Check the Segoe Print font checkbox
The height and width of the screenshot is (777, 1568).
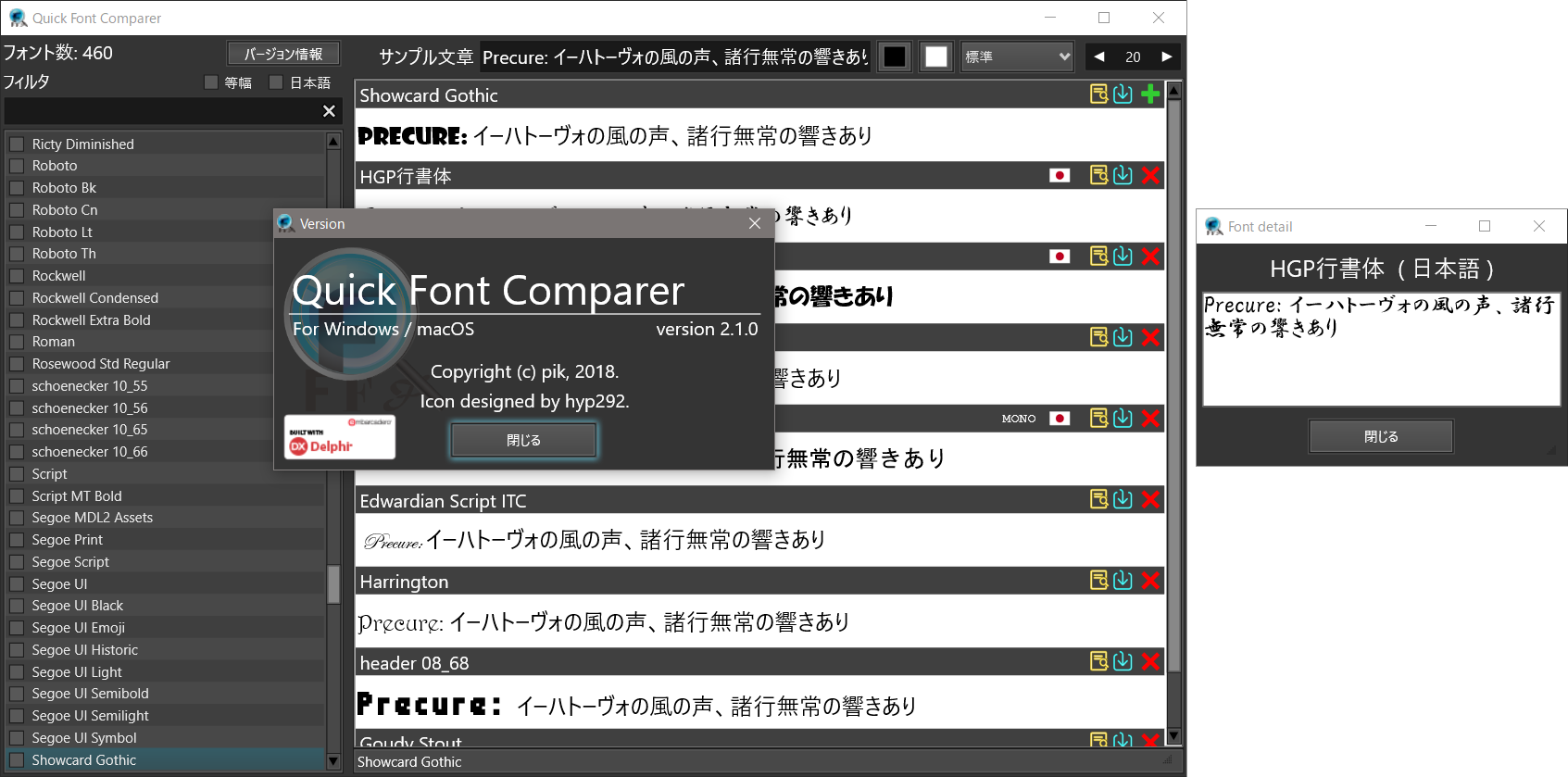click(x=17, y=540)
